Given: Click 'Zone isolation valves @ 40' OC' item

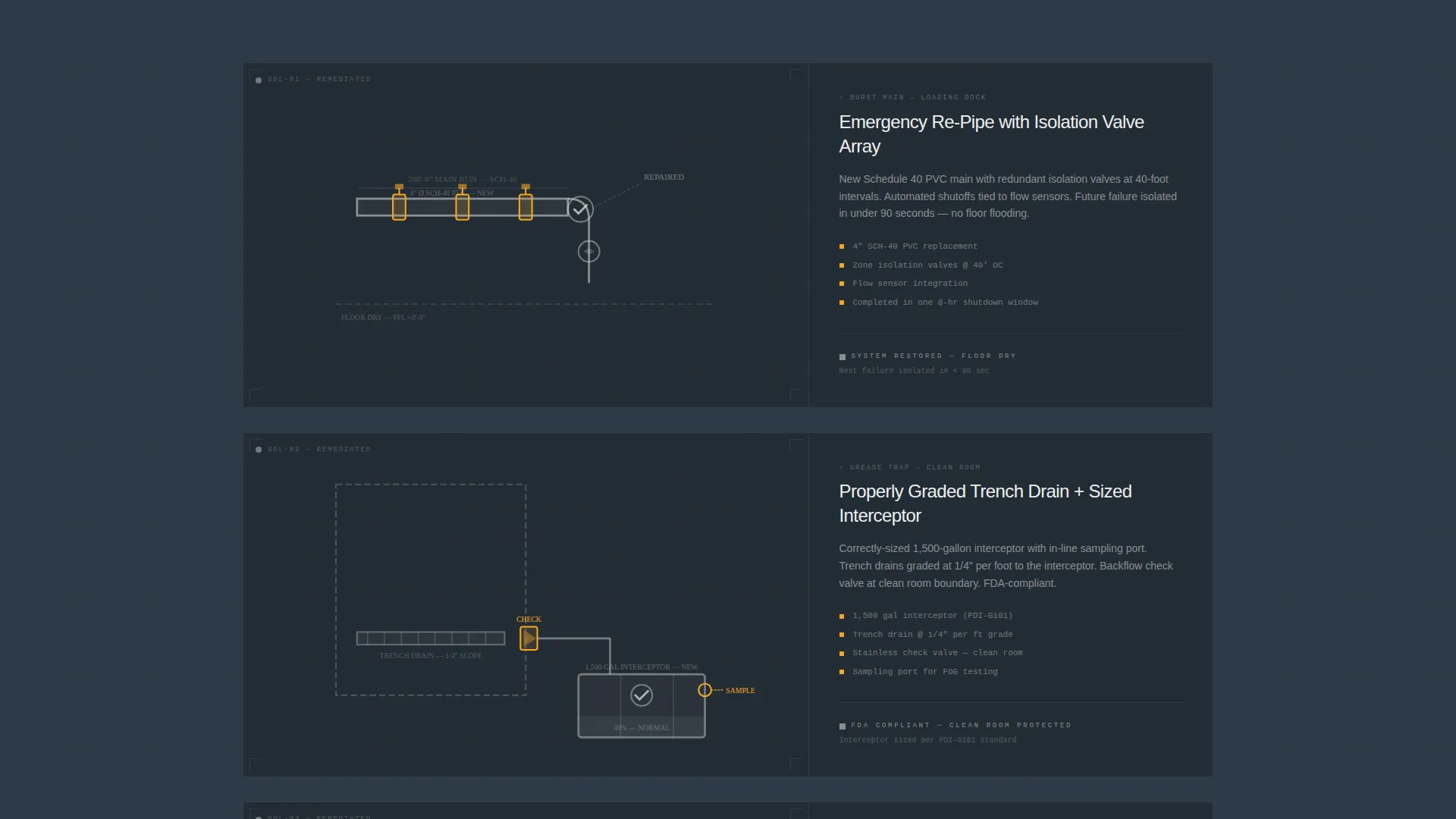Looking at the screenshot, I should pyautogui.click(x=927, y=265).
